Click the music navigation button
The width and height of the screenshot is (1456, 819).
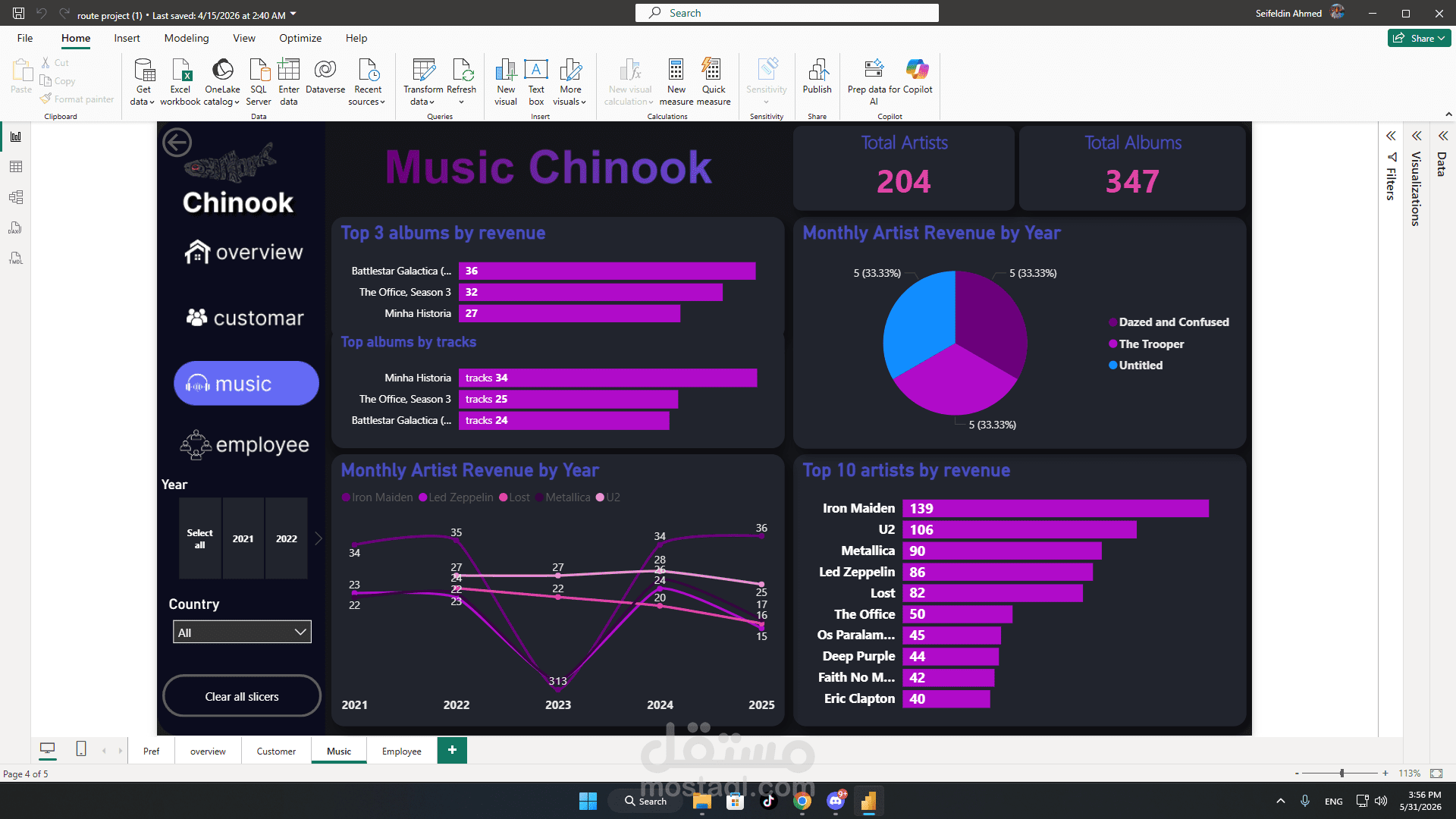[x=246, y=383]
